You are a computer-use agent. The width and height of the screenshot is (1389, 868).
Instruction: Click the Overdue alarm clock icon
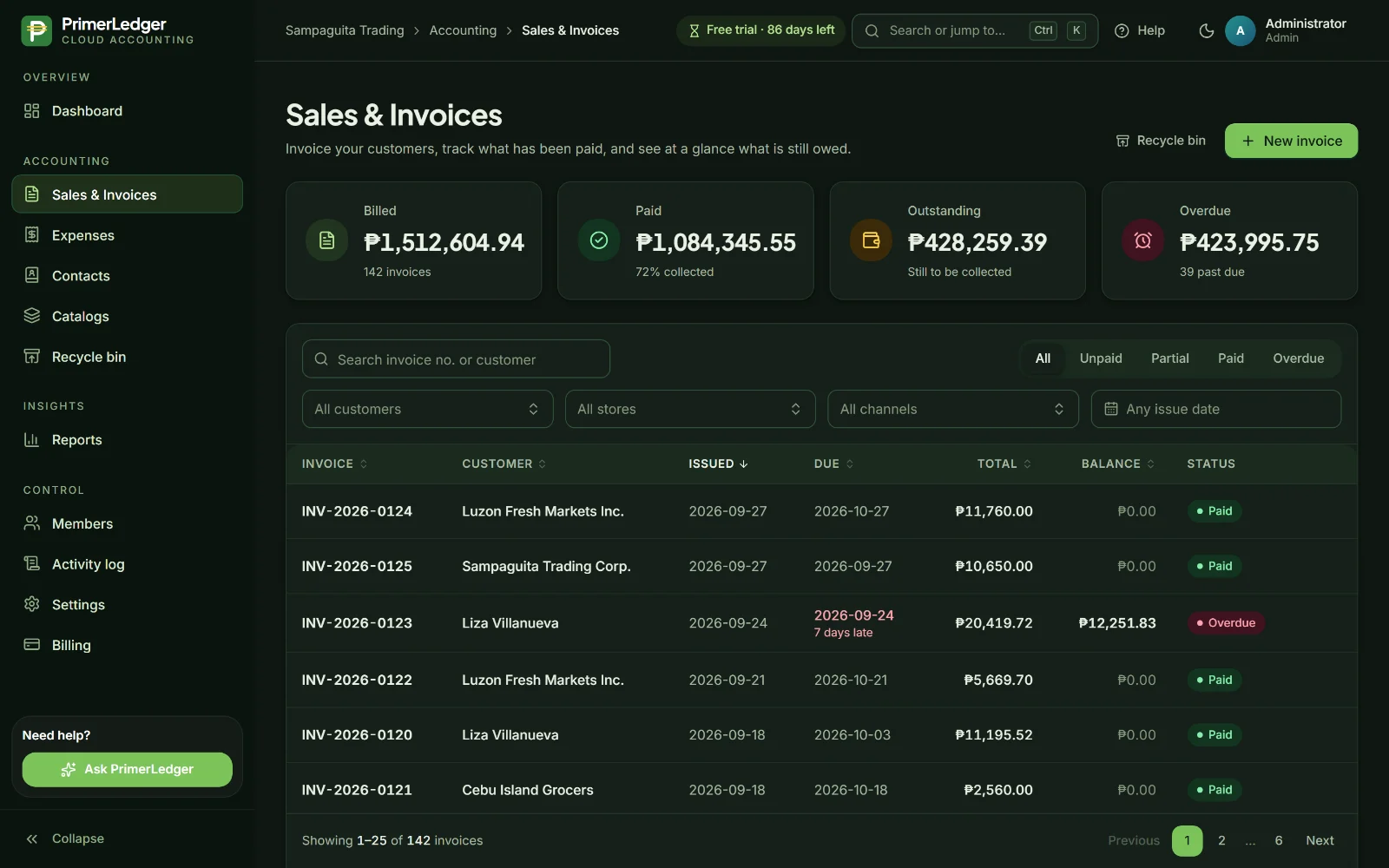click(1143, 240)
